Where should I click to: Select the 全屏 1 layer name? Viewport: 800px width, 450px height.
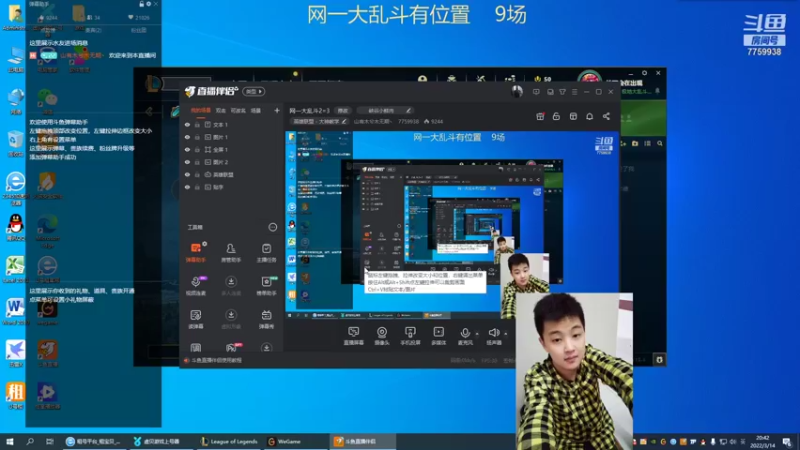point(220,149)
